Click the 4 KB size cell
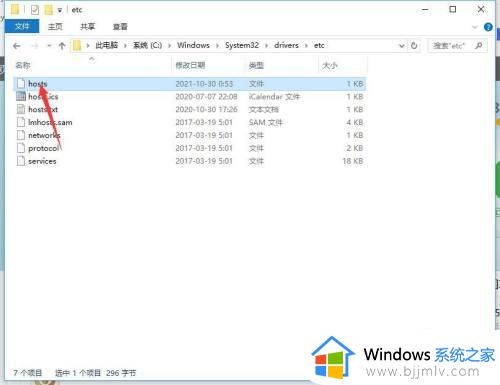The height and width of the screenshot is (385, 500). point(355,122)
